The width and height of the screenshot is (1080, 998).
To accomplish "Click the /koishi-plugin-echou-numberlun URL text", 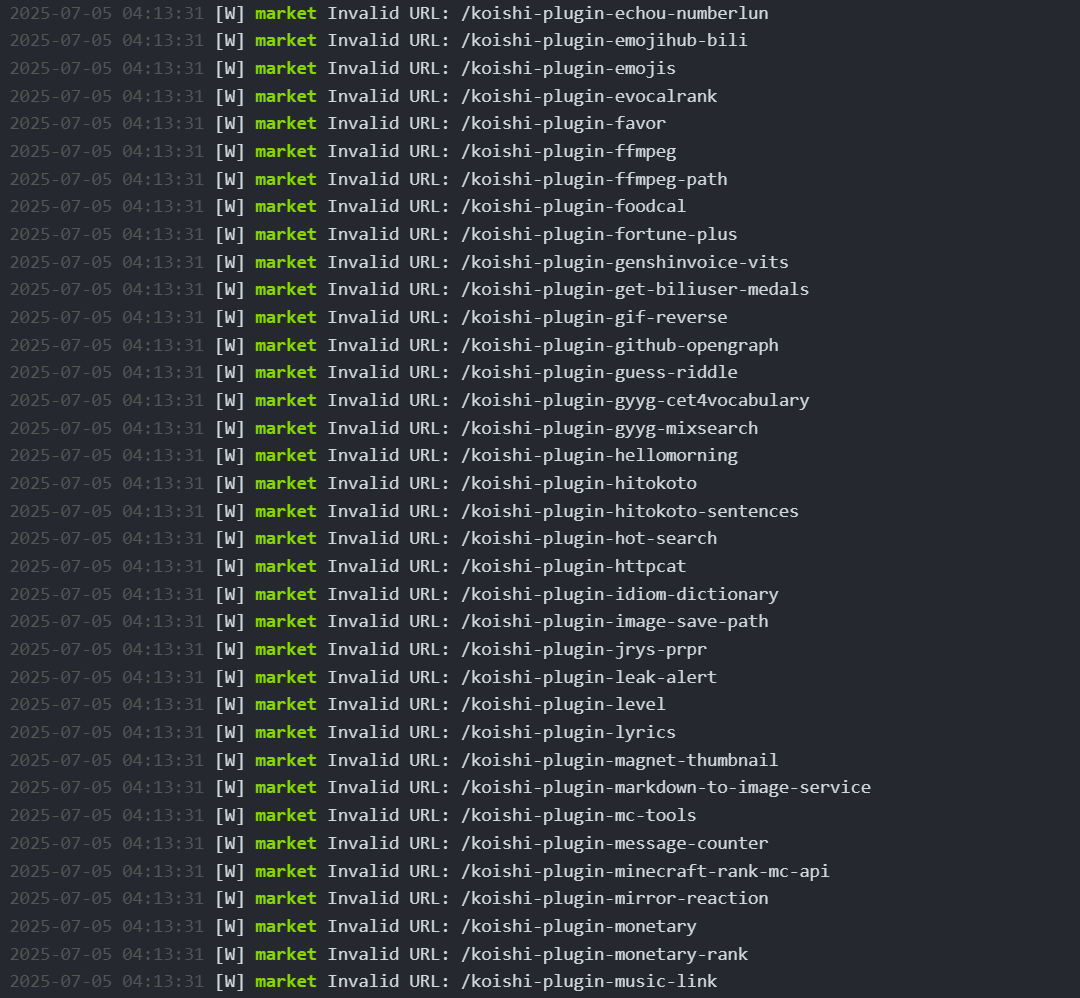I will (x=614, y=13).
